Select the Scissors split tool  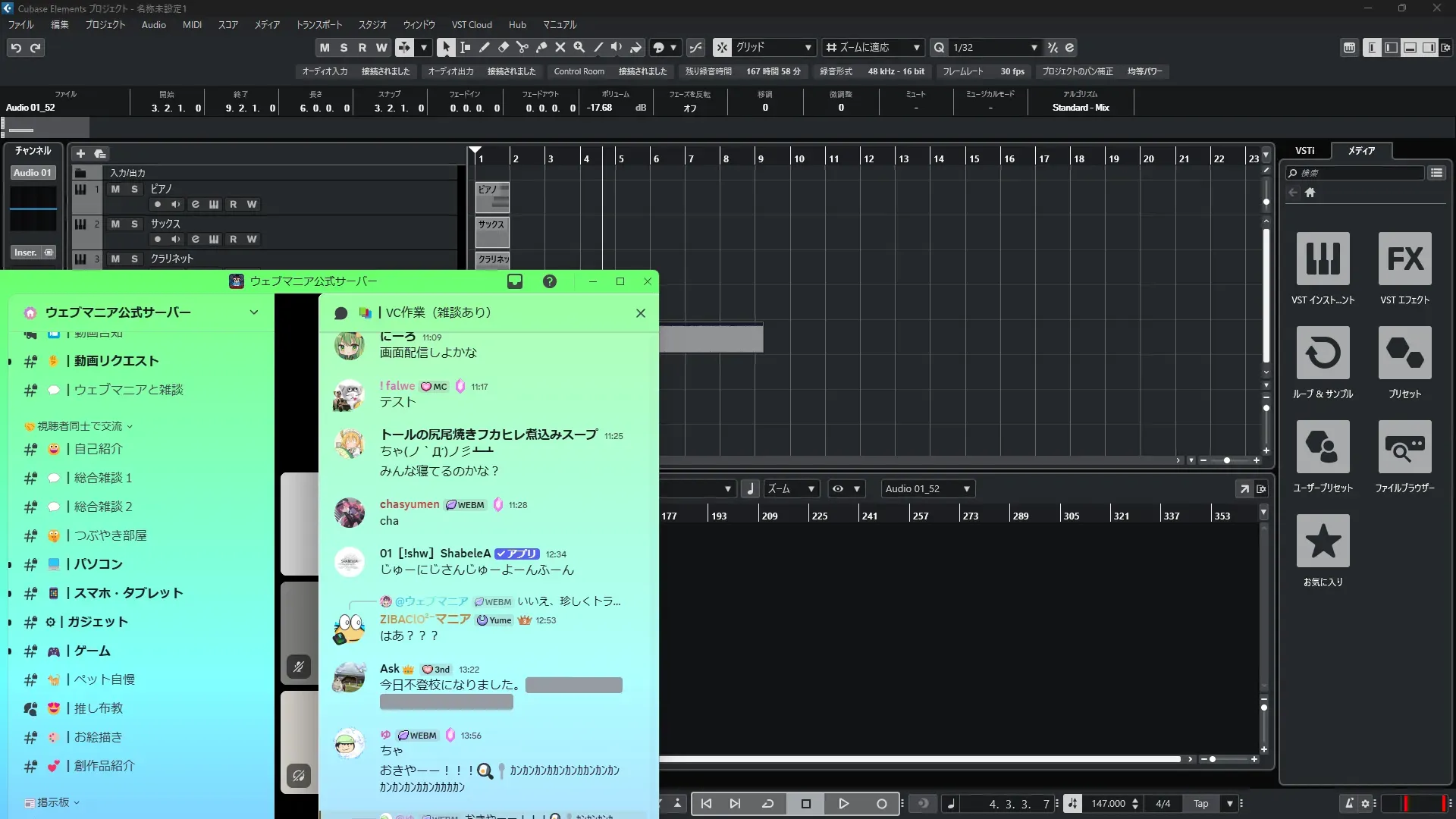522,47
